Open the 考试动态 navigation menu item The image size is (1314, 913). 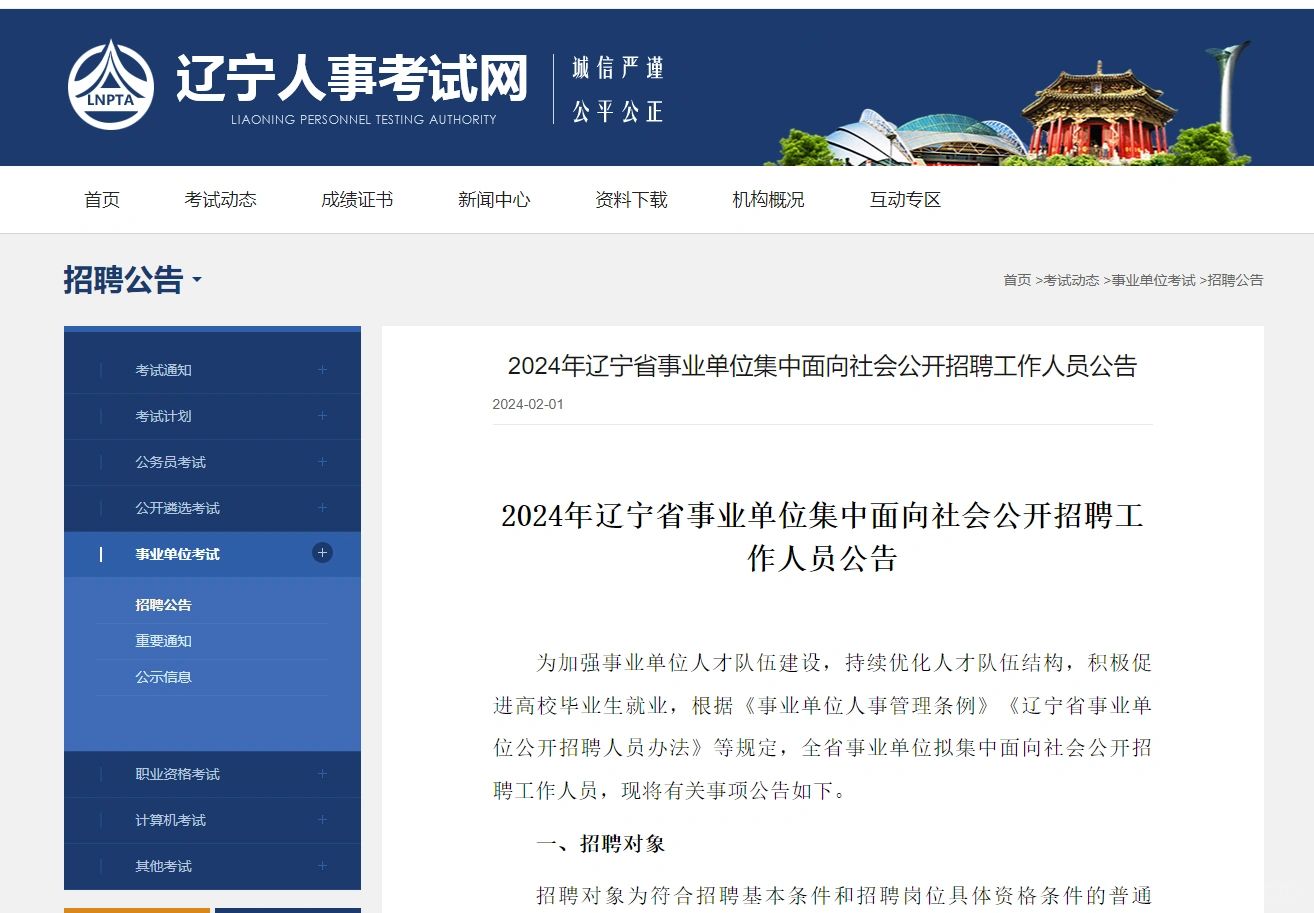click(x=221, y=199)
